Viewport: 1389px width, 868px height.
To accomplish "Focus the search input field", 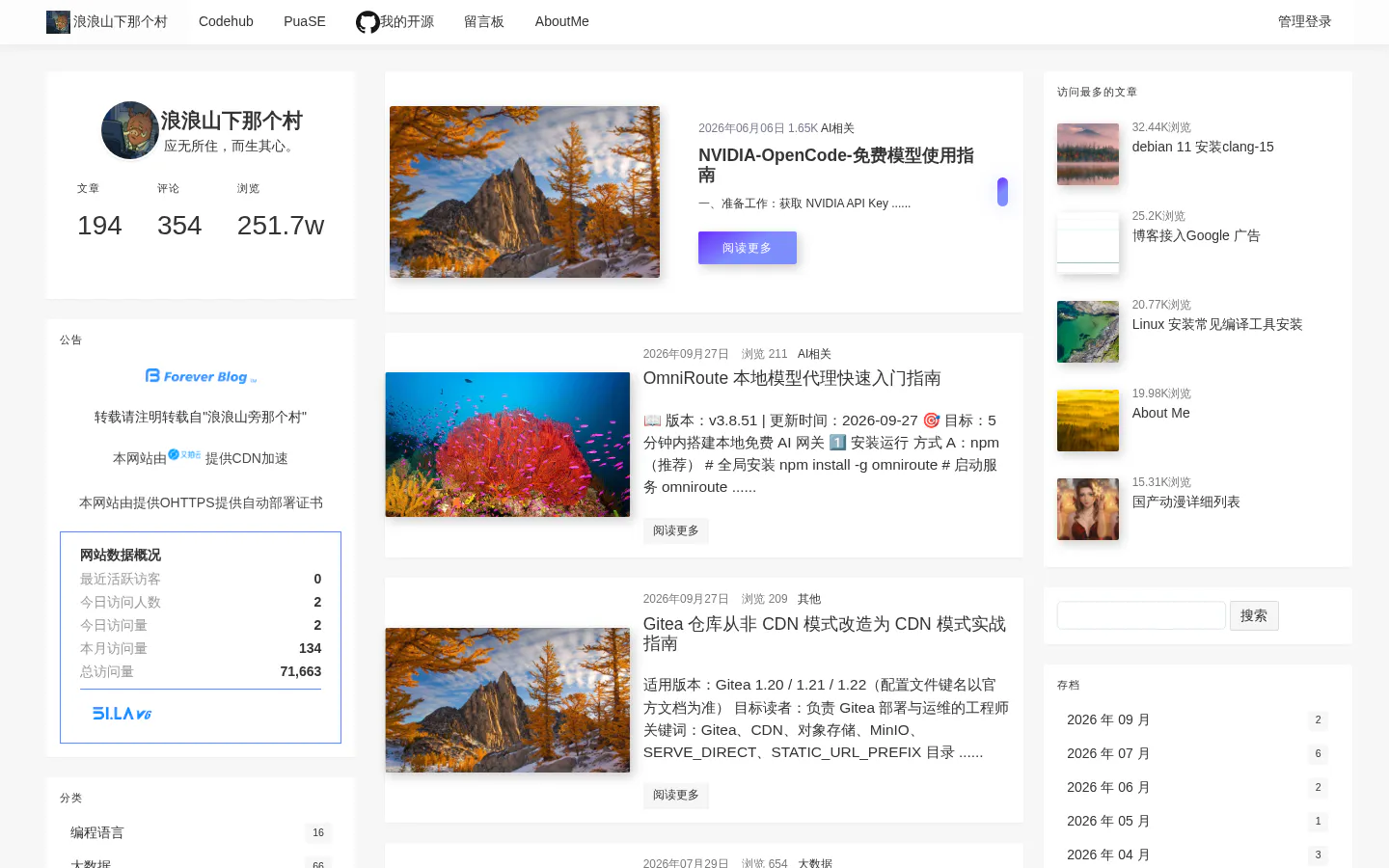I will tap(1141, 615).
